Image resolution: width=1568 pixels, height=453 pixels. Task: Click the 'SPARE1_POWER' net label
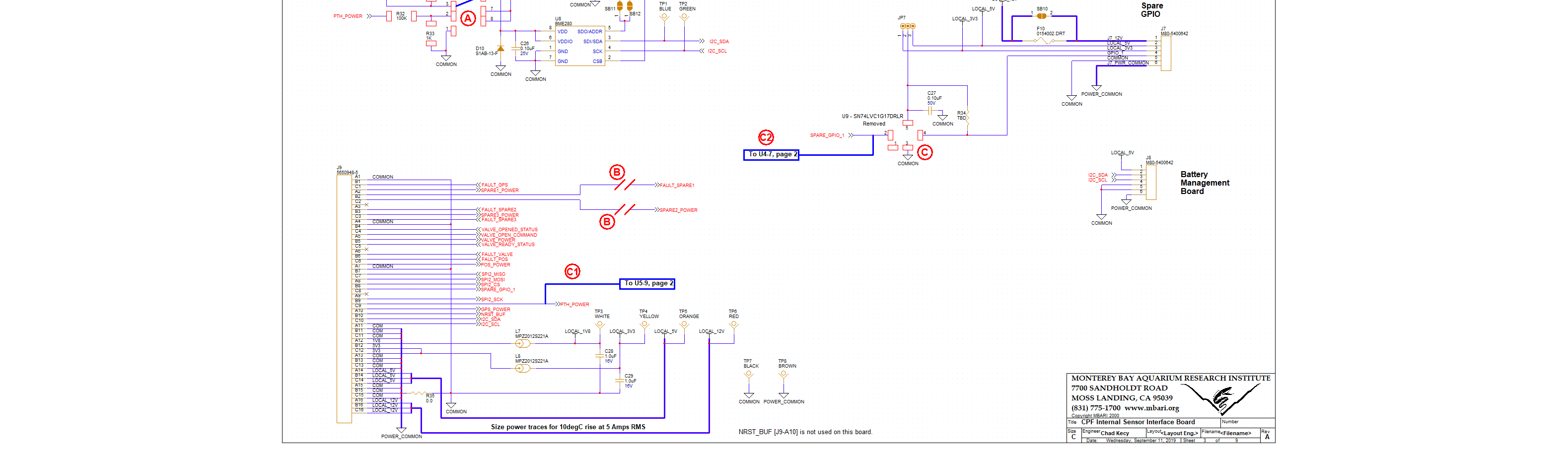tap(499, 191)
